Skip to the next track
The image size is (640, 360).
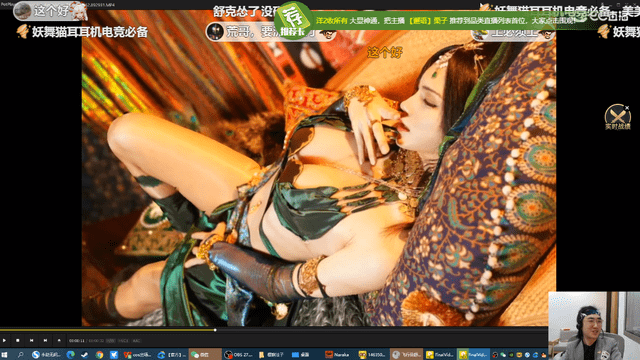coord(45,340)
